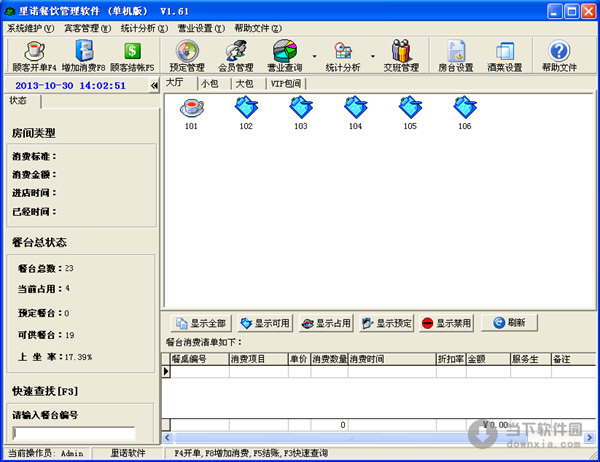Expand the 营业查询 dropdown arrow
The image size is (600, 462).
pos(315,56)
